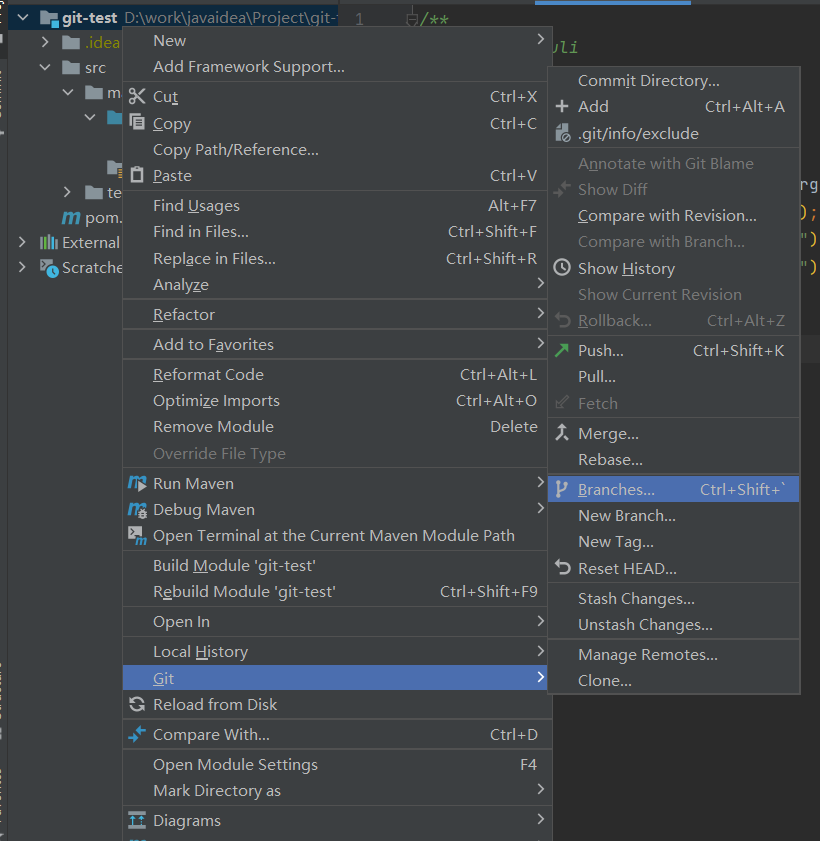Choose Find in Files from context menu
The image size is (820, 841).
tap(201, 231)
